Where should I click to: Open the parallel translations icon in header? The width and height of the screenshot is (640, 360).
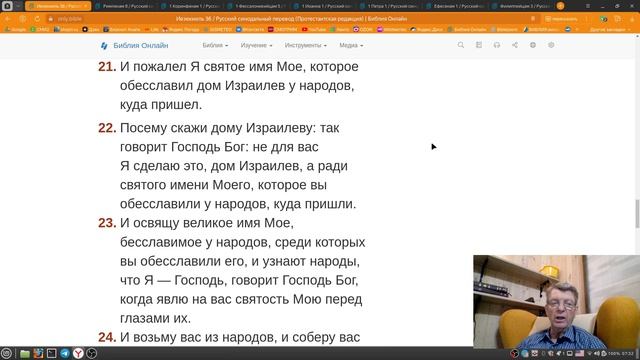(479, 45)
